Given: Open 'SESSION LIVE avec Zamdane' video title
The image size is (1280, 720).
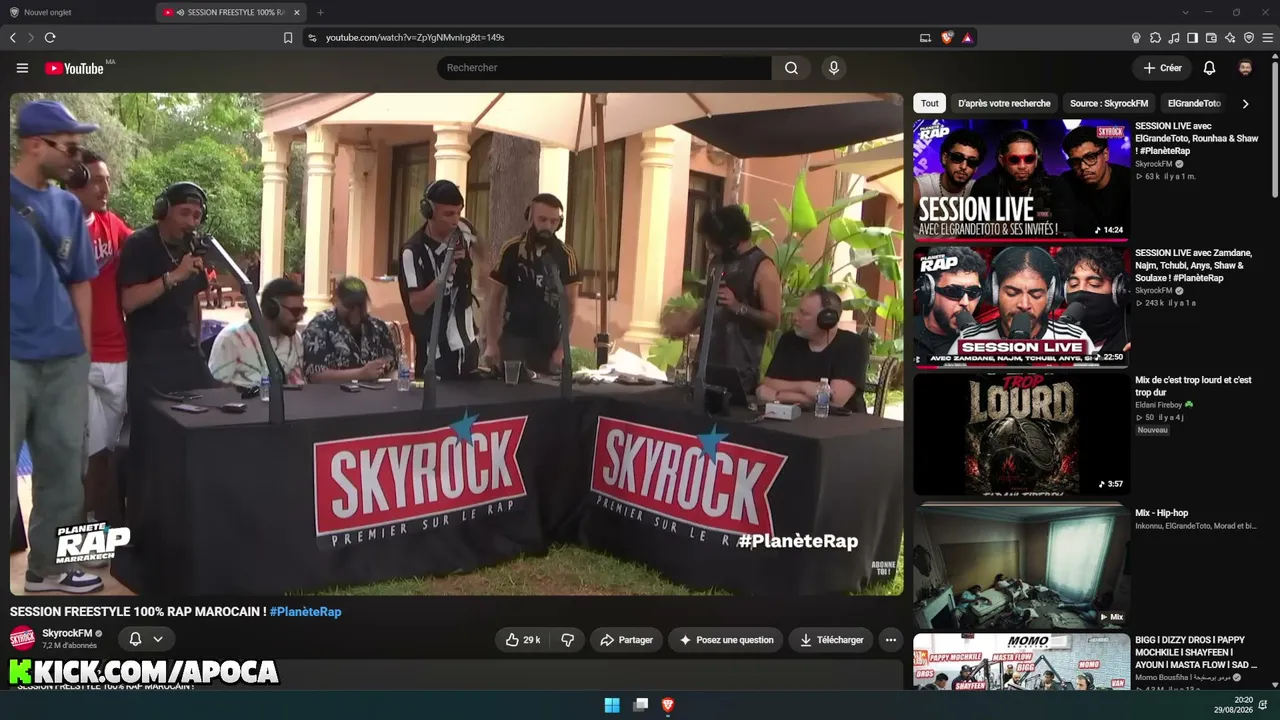Looking at the screenshot, I should click(x=1194, y=265).
